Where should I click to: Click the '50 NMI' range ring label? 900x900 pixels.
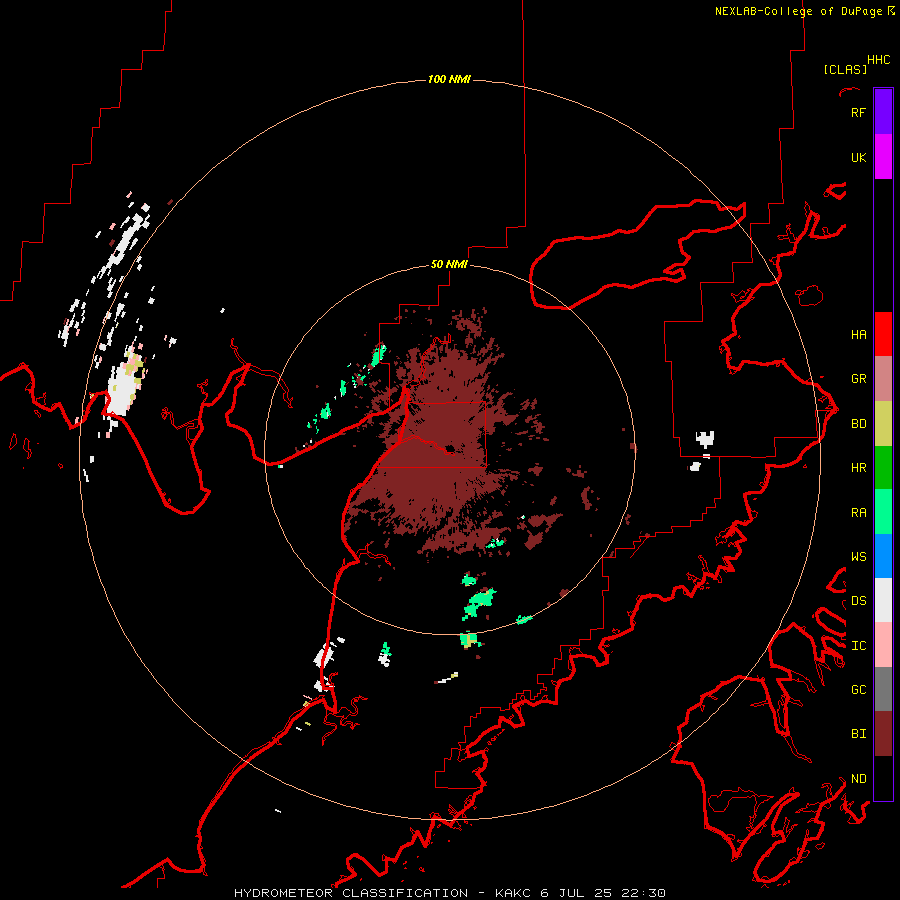pyautogui.click(x=449, y=264)
